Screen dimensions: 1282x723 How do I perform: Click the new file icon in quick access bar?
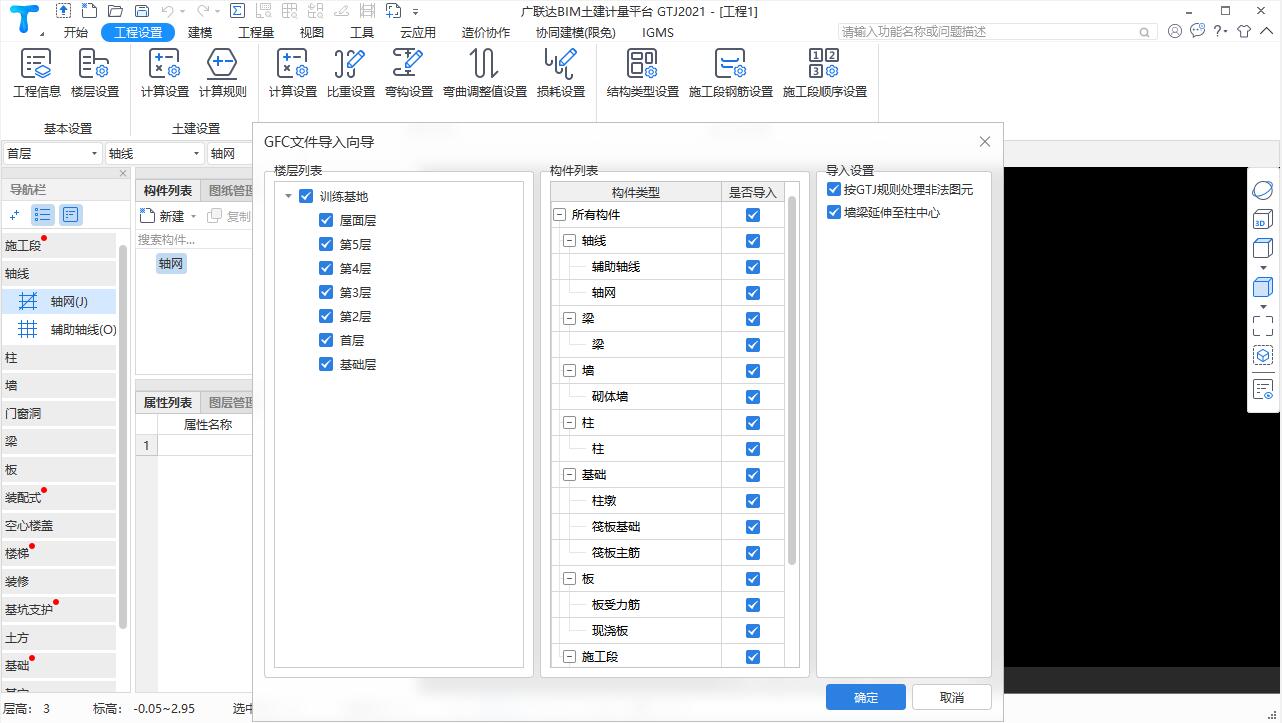pos(89,11)
